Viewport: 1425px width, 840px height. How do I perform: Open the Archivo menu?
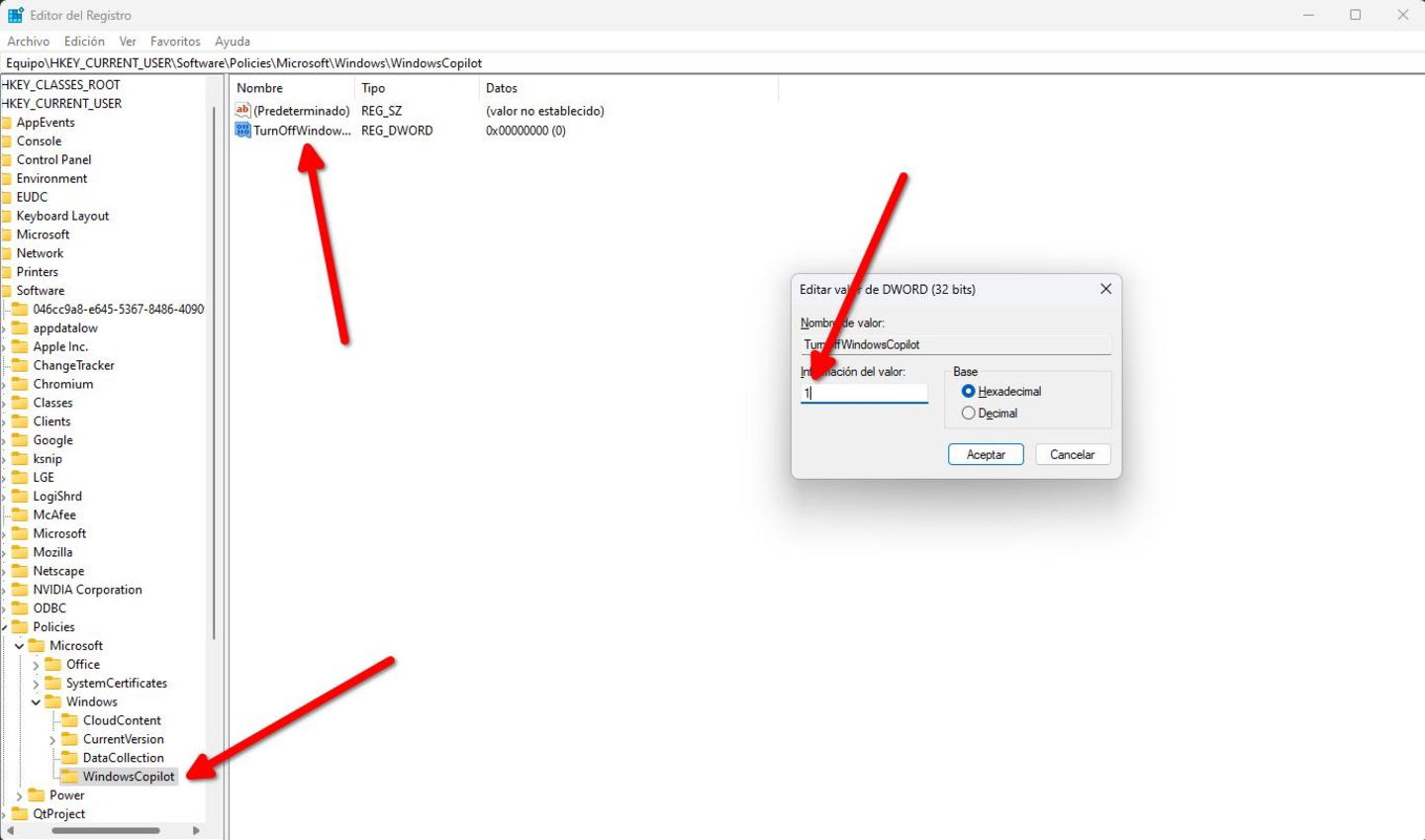(x=29, y=42)
